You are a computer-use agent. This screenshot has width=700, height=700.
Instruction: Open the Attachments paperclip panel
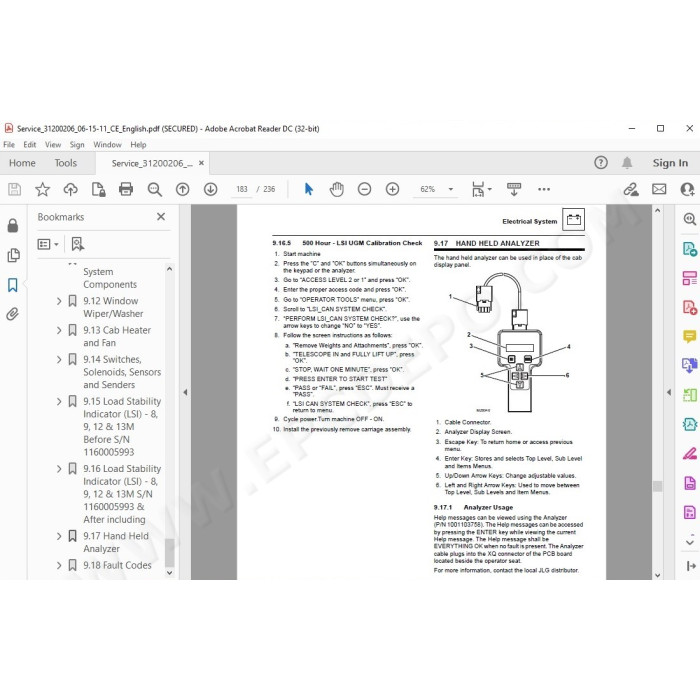pos(13,314)
